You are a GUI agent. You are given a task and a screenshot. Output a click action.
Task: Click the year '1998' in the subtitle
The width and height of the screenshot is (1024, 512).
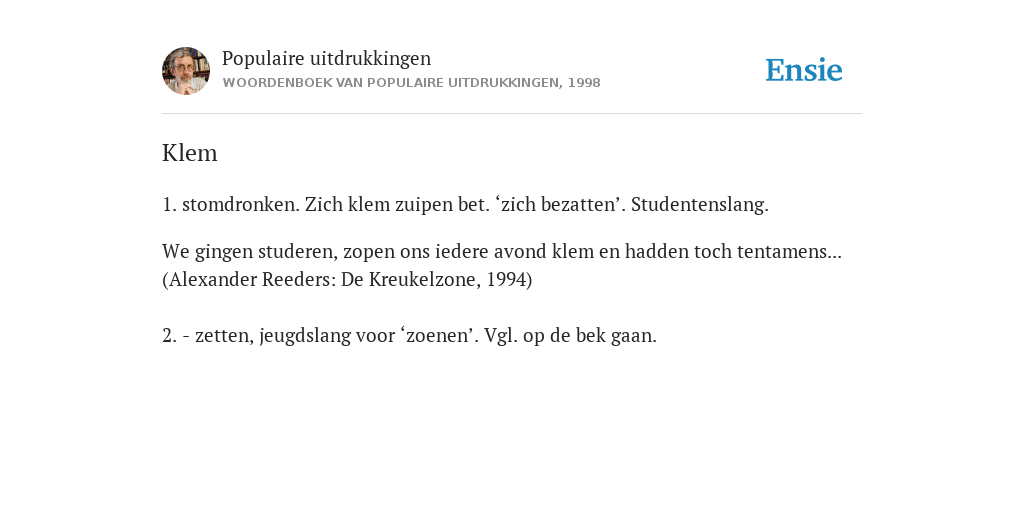pyautogui.click(x=584, y=83)
